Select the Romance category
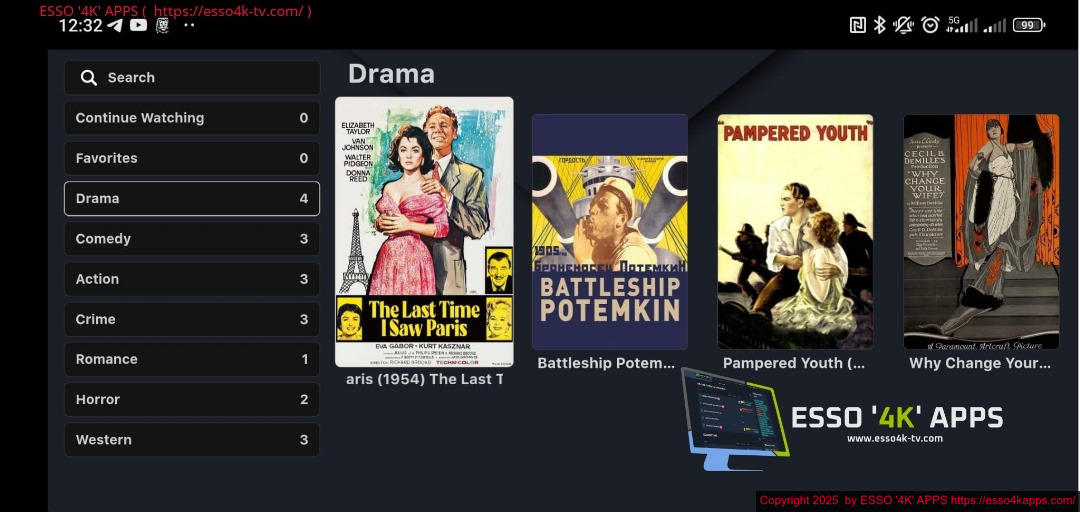 (192, 359)
